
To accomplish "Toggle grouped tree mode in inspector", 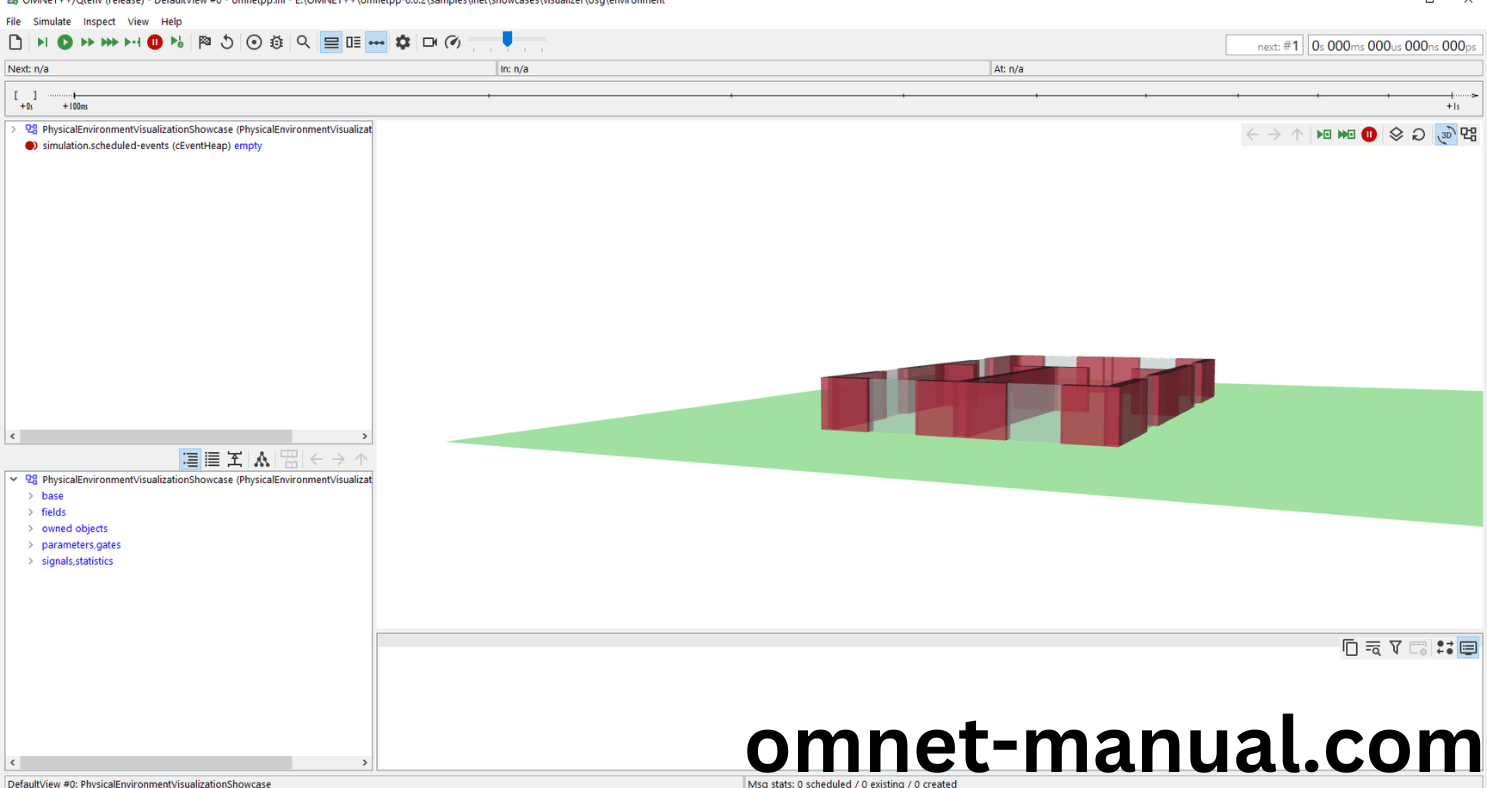I will tap(190, 459).
